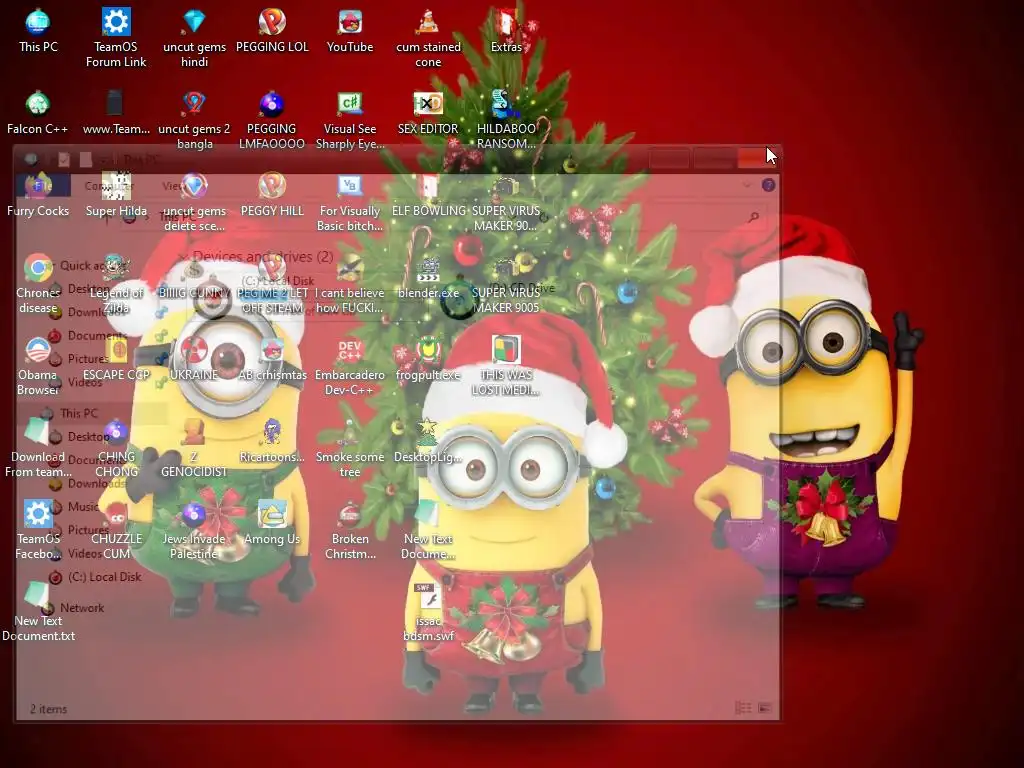Screen dimensions: 1024x768
Task: Open the New Text Document.txt file
Action: (38, 613)
